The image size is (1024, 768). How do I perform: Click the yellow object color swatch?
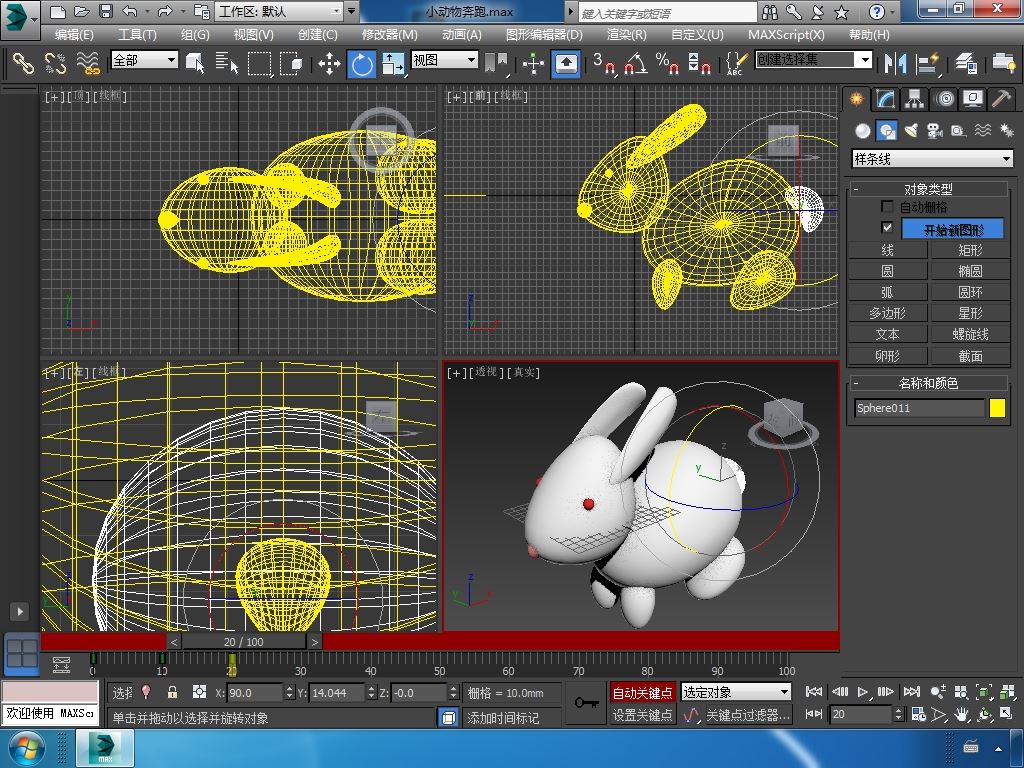click(997, 408)
